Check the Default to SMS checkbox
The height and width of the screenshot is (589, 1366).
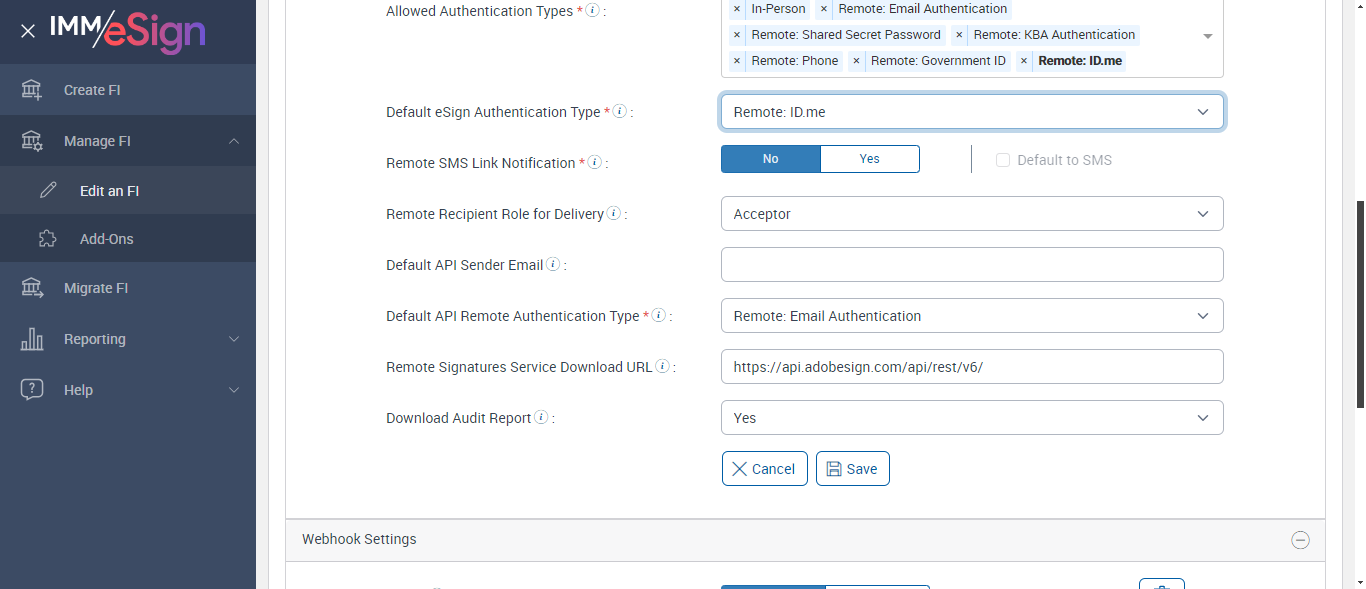point(1003,160)
